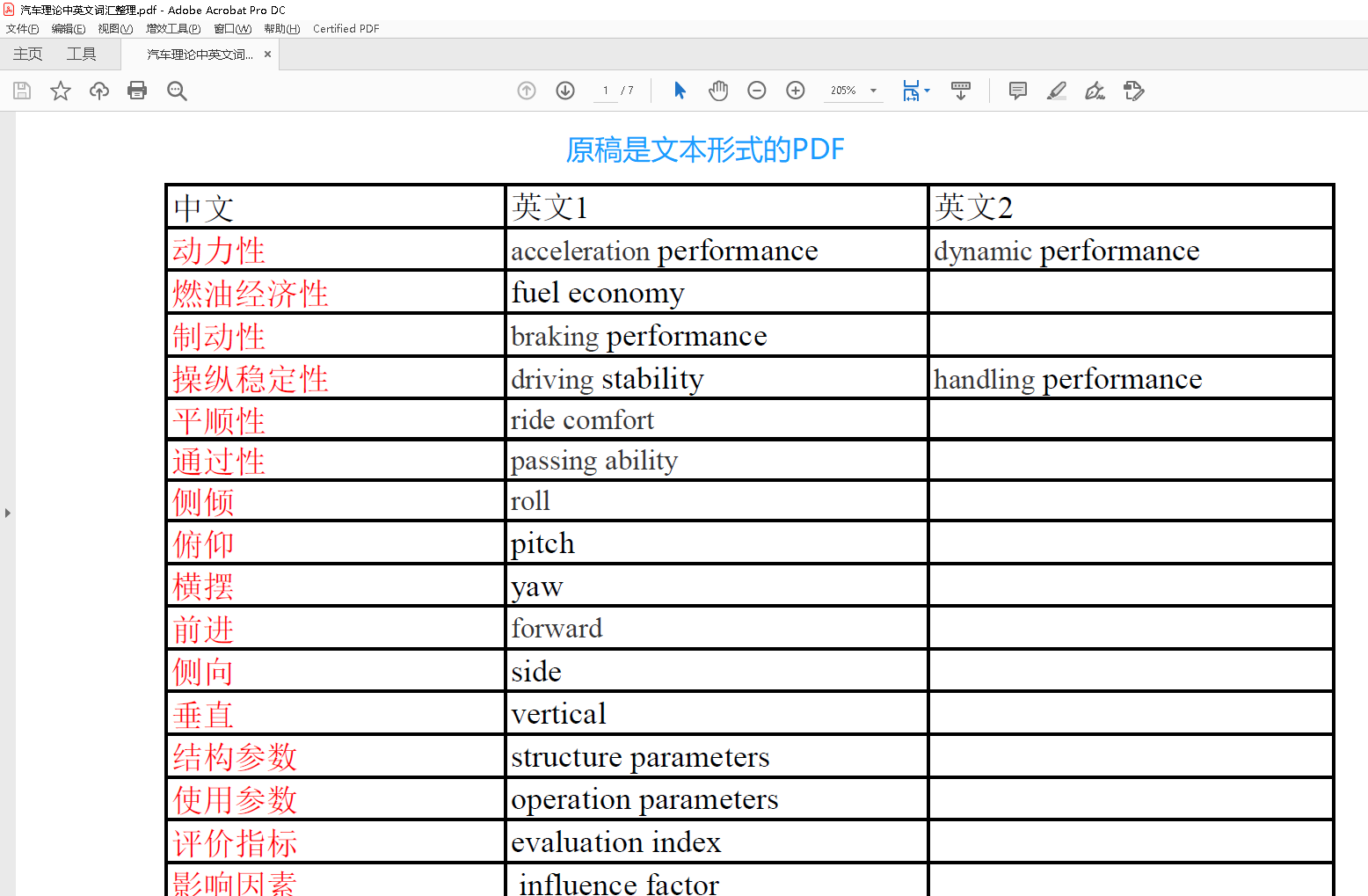Screen dimensions: 1368x896
Task: Open the 编辑 menu
Action: pos(69,29)
